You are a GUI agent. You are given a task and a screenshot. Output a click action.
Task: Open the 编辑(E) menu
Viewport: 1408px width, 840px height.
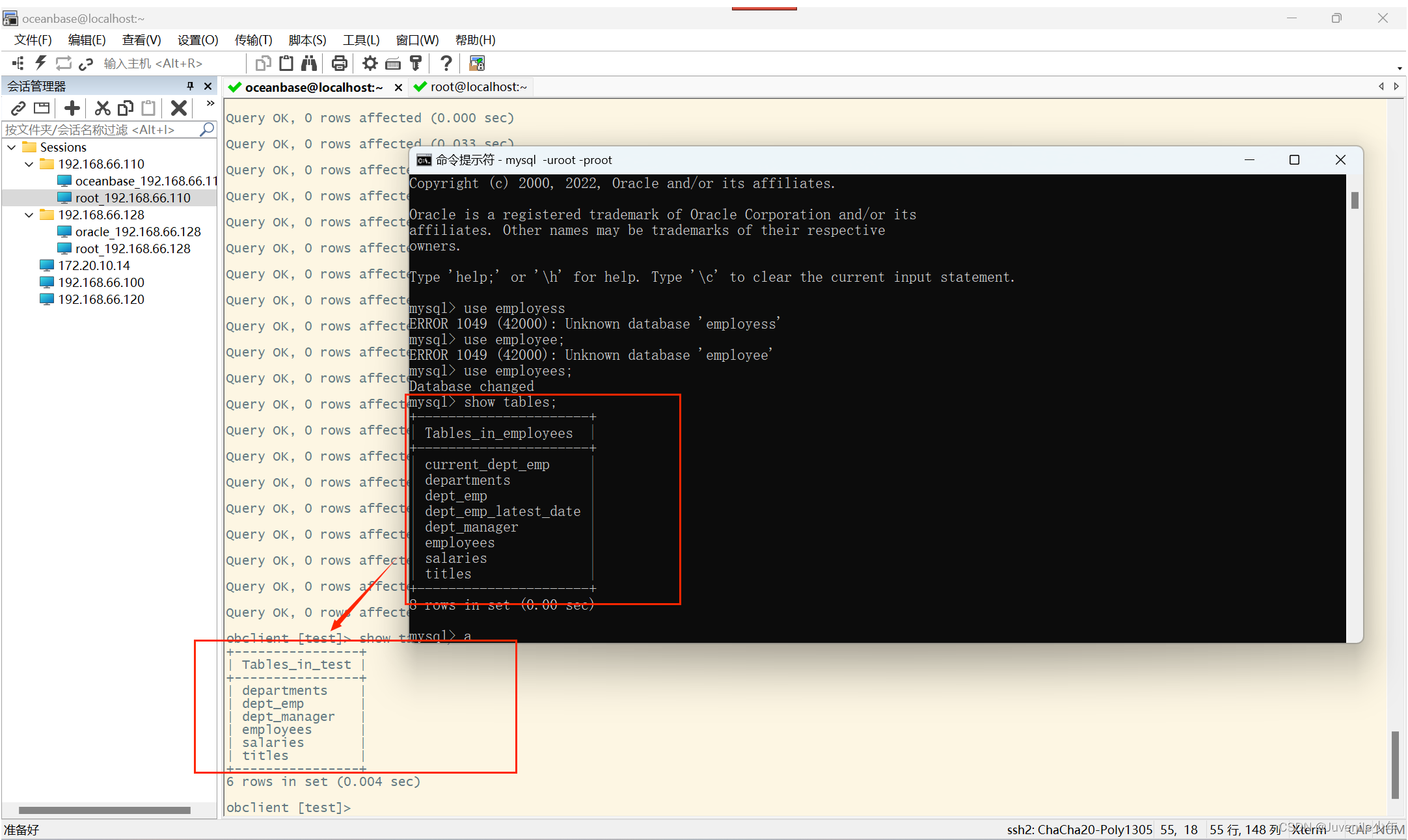pyautogui.click(x=87, y=40)
